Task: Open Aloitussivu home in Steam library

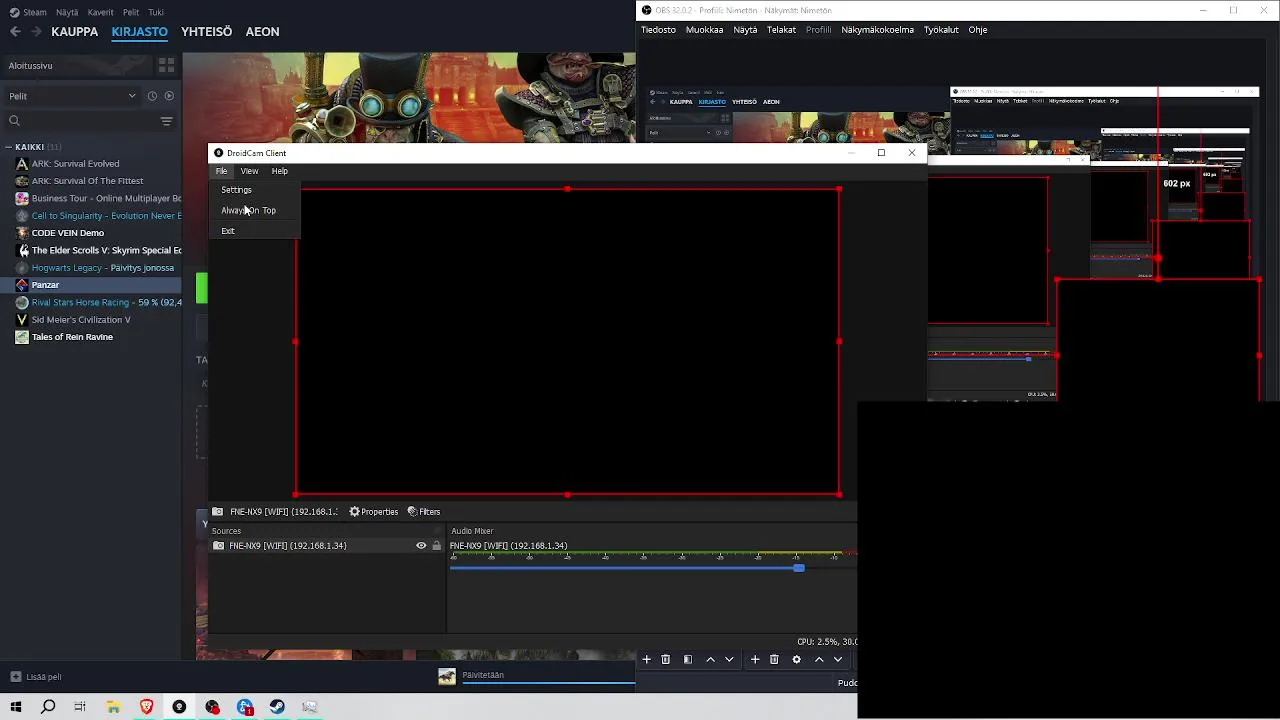Action: (x=78, y=65)
